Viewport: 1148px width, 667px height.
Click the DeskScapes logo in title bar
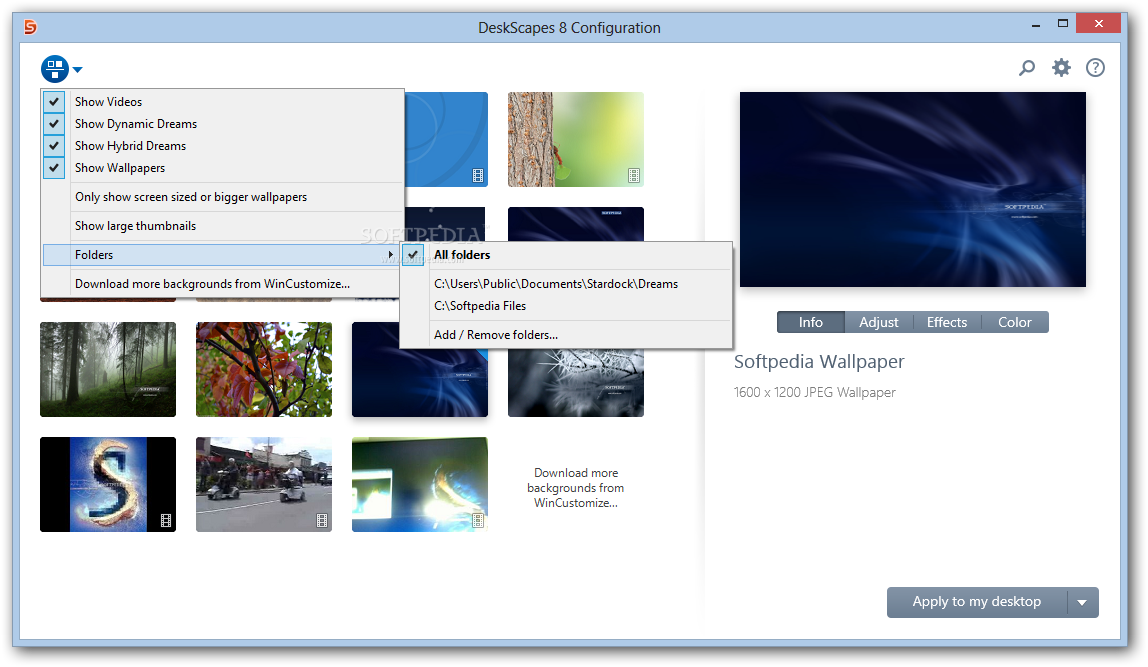30,27
